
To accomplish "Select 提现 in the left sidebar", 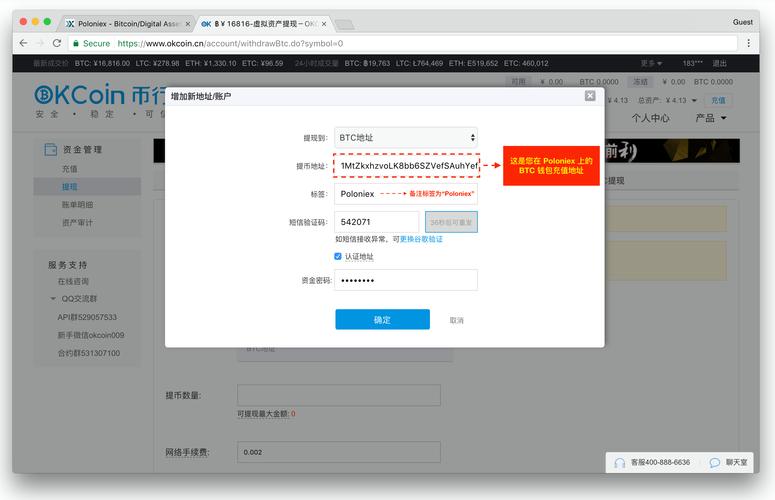I will [x=70, y=187].
